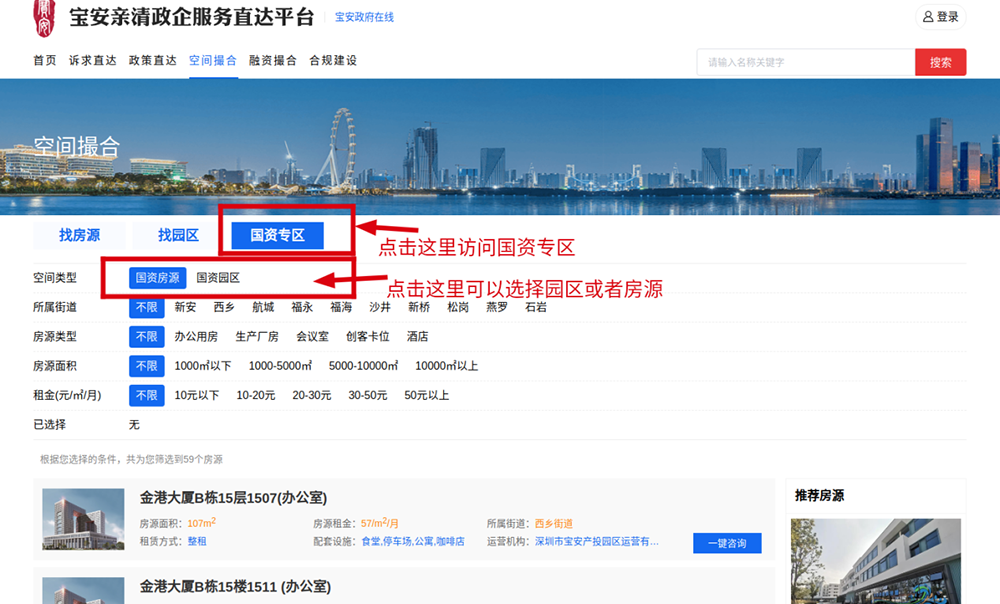Select the 空间撮合 nav item
This screenshot has width=1000, height=604.
[213, 61]
